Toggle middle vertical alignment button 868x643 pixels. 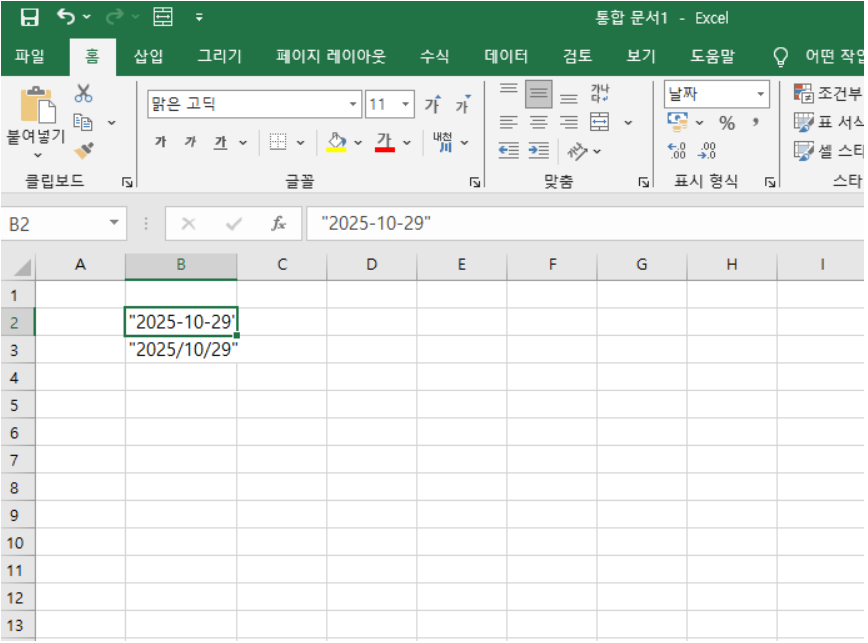pyautogui.click(x=539, y=96)
